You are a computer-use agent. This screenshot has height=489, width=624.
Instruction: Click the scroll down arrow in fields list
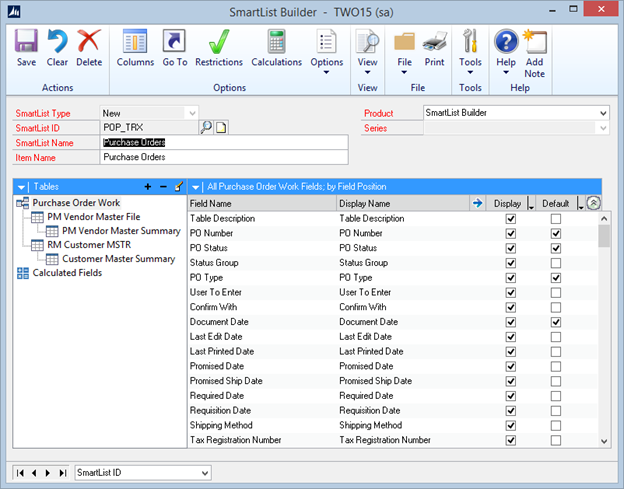click(x=604, y=441)
